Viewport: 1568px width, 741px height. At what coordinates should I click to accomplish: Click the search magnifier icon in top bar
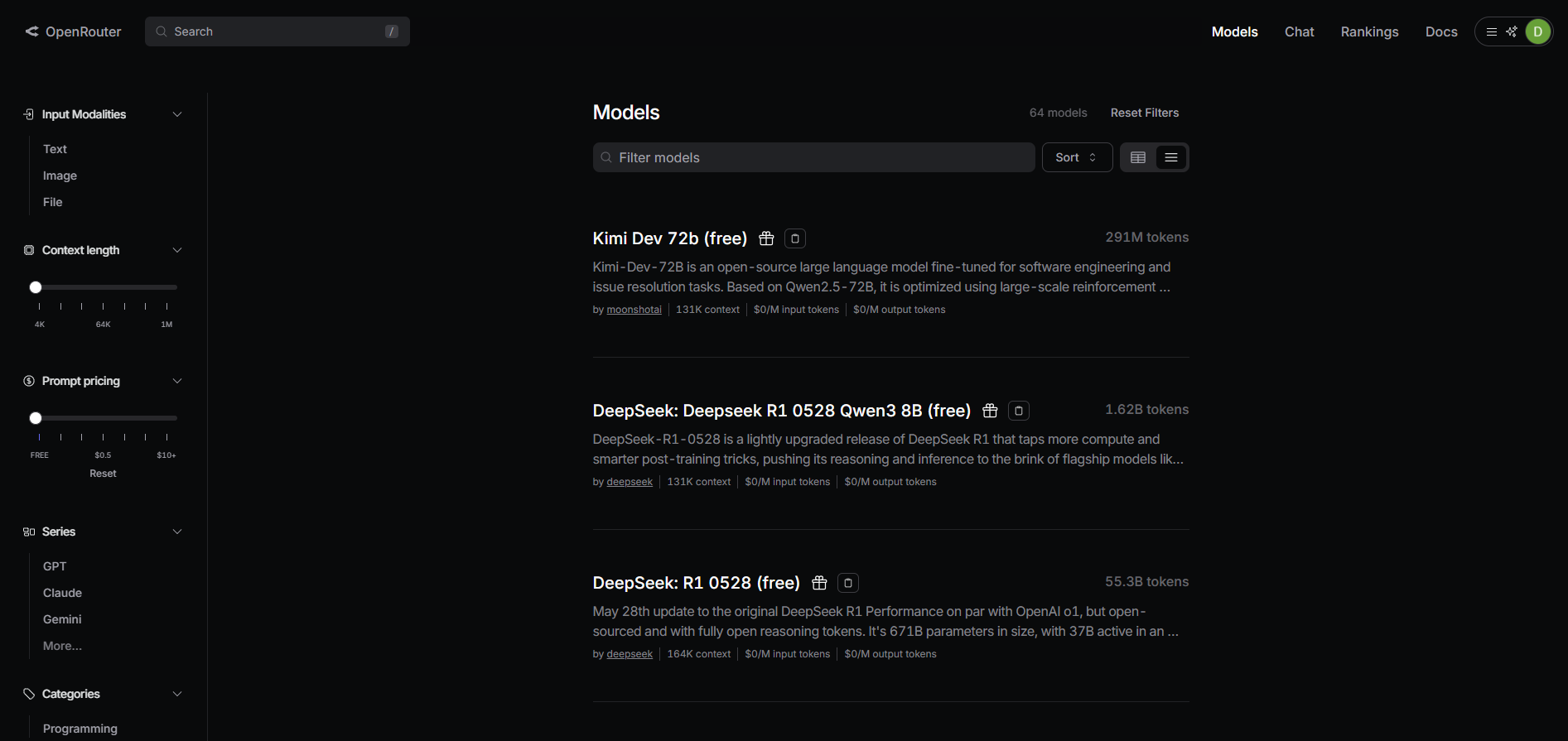point(162,31)
